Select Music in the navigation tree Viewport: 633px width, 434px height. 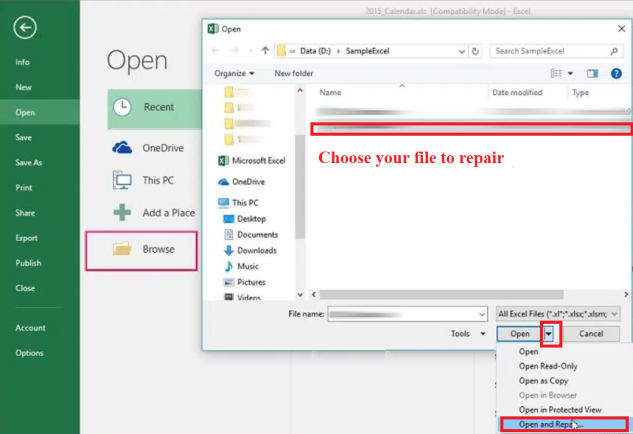click(241, 266)
